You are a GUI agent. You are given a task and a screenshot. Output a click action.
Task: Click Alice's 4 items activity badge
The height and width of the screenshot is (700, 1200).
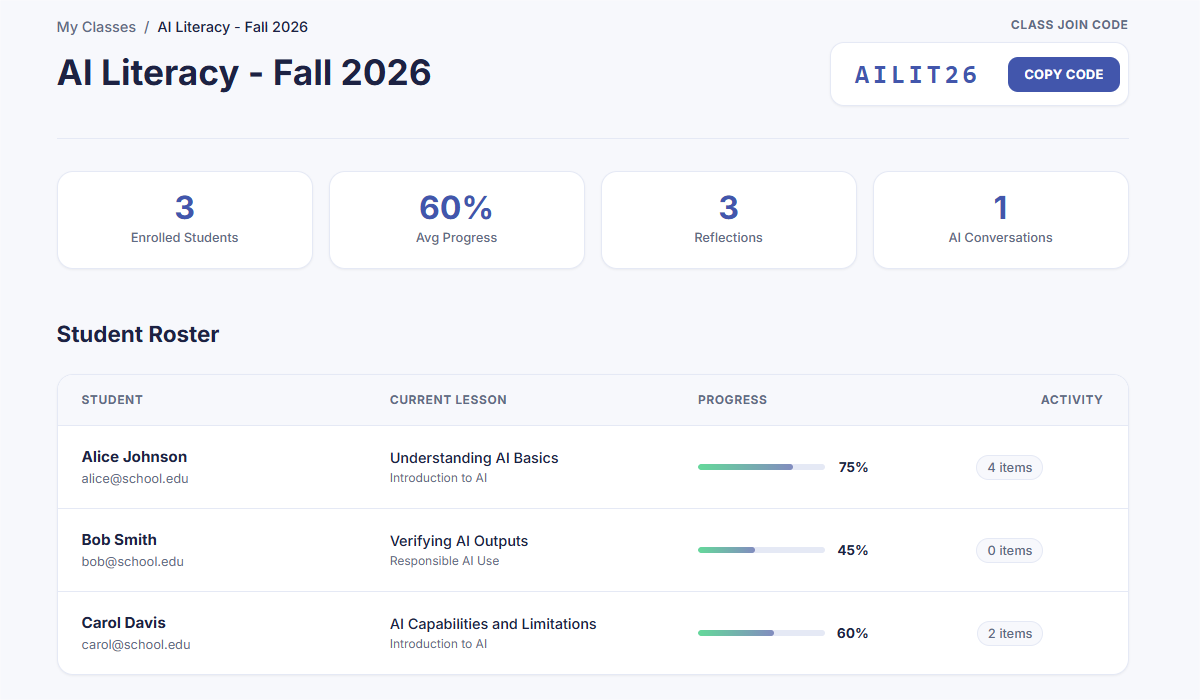tap(1009, 467)
